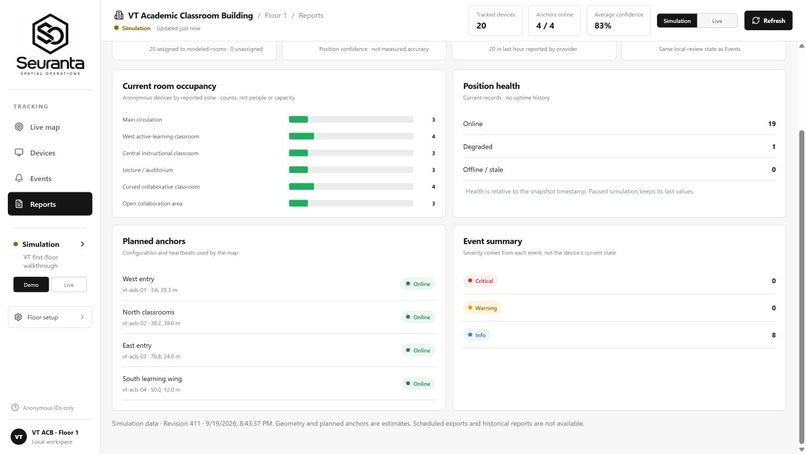Click the Online health row
806x454 pixels.
pos(619,123)
